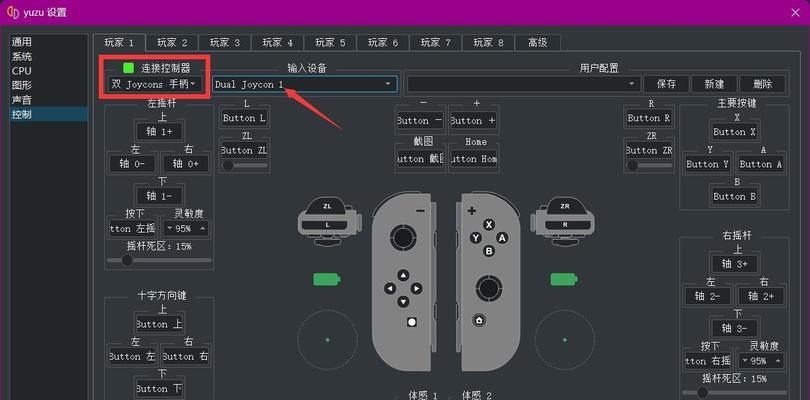Viewport: 810px width, 400px height.
Task: Switch to the 玩家 2 tab
Action: tap(172, 43)
